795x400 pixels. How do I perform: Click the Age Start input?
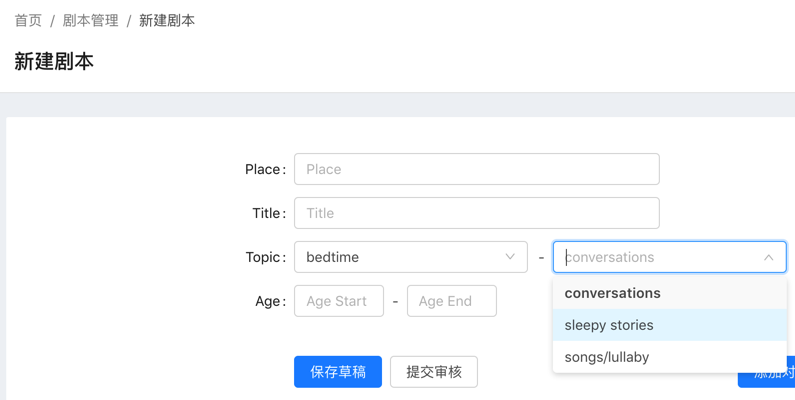339,301
